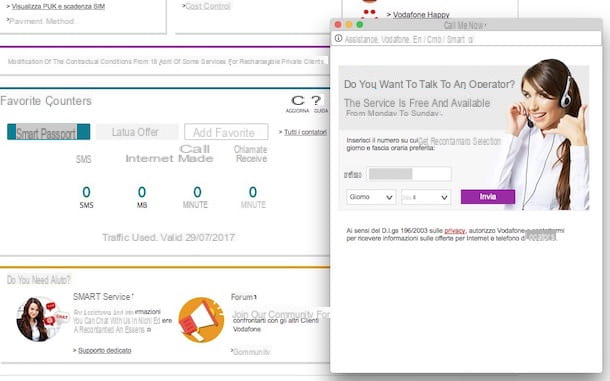Open Visualizza PUK e scadenza SIM link
The image size is (610, 381).
pos(58,6)
